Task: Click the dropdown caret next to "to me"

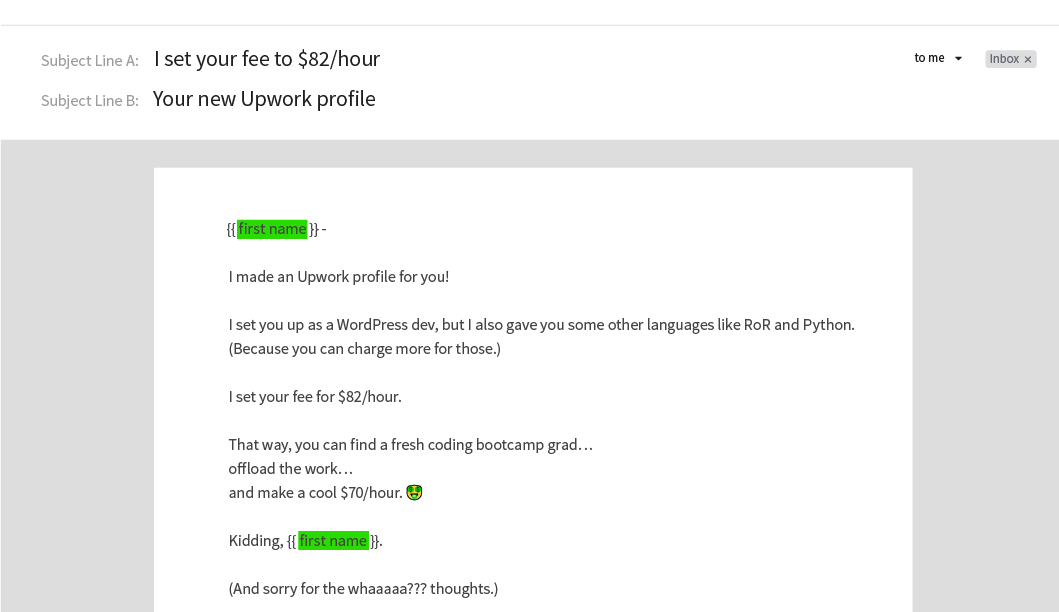Action: tap(958, 59)
